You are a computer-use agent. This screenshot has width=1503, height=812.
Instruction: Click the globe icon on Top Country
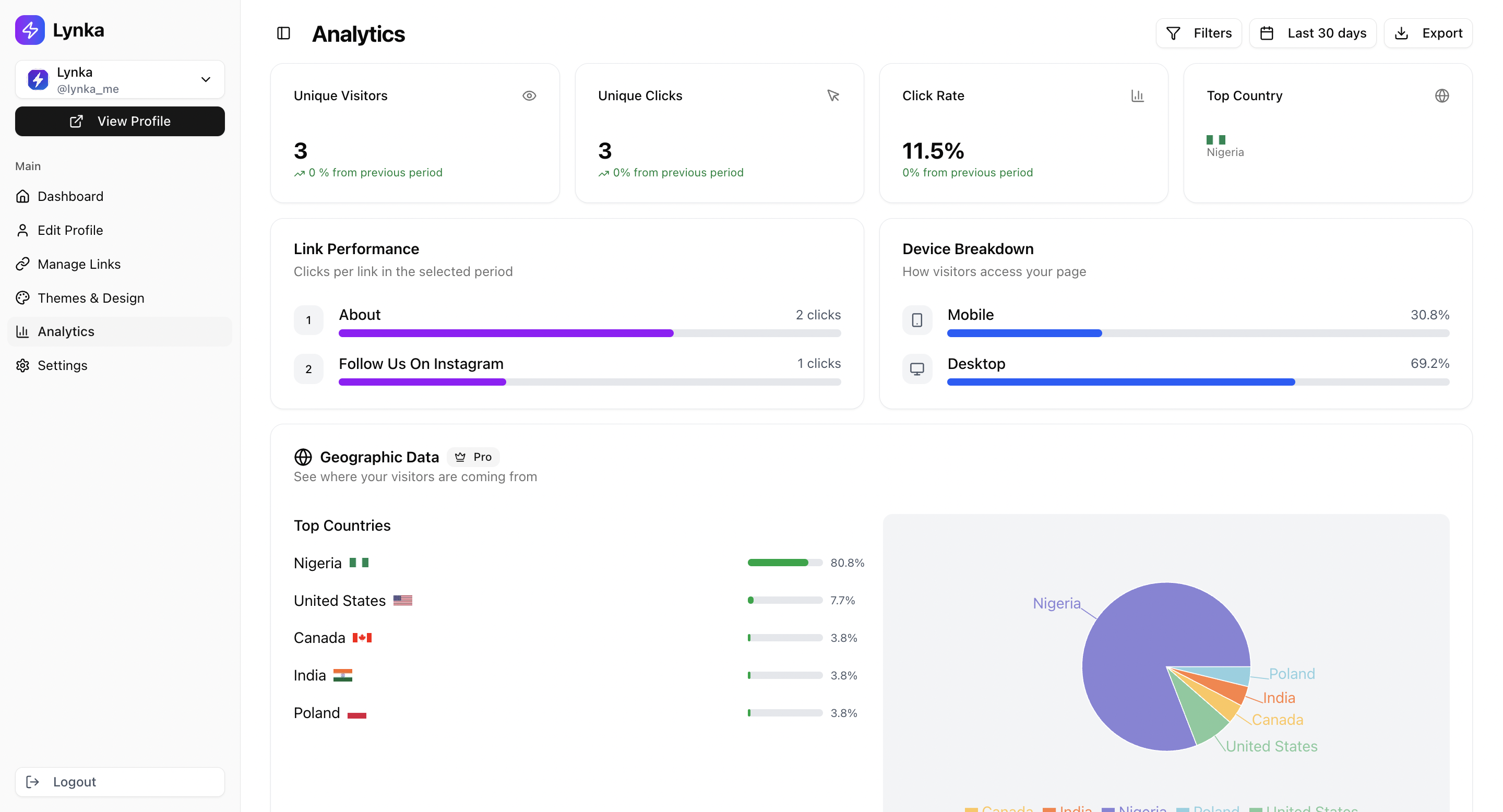tap(1442, 95)
